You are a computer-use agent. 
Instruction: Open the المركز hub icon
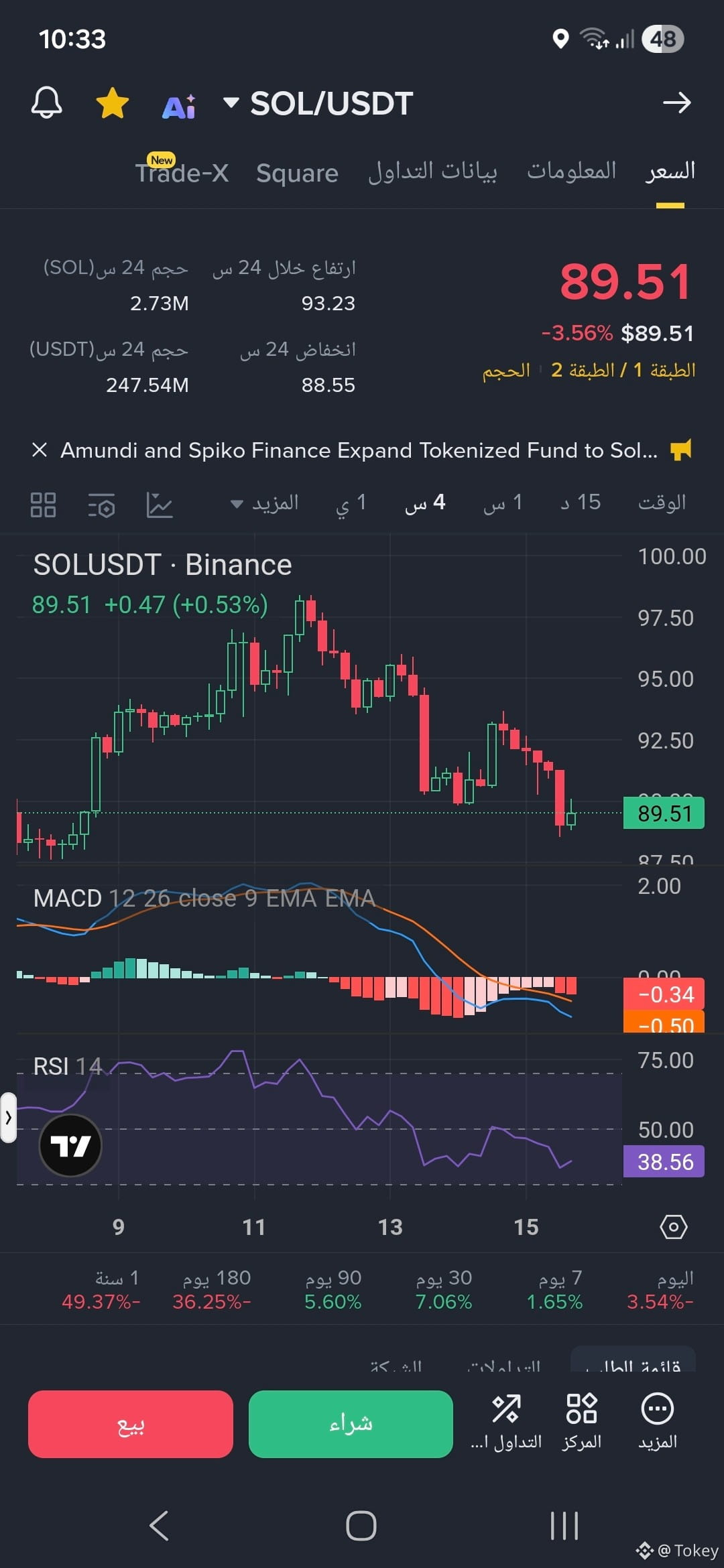[581, 1422]
